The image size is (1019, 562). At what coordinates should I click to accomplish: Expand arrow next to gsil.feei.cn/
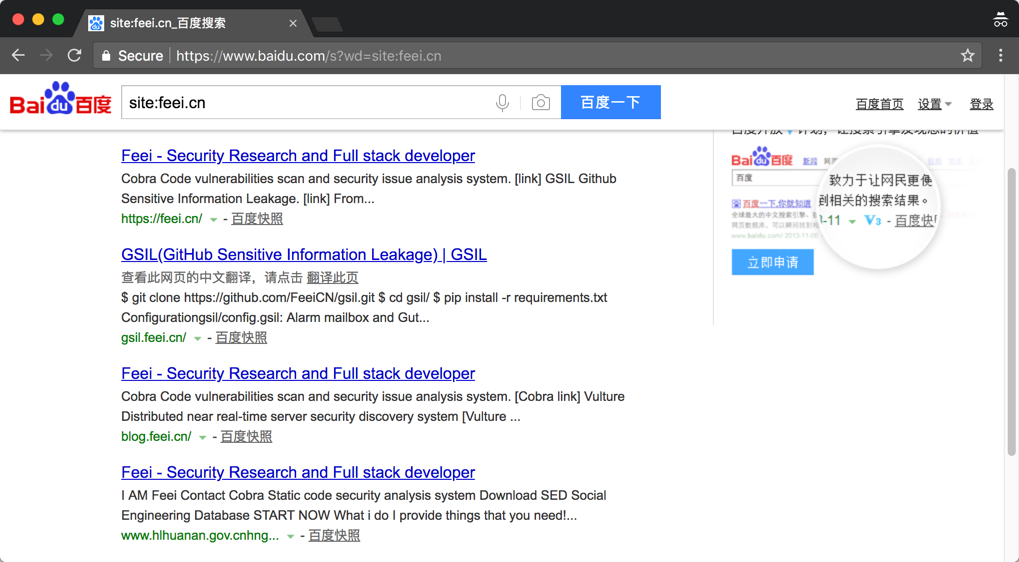click(x=197, y=339)
